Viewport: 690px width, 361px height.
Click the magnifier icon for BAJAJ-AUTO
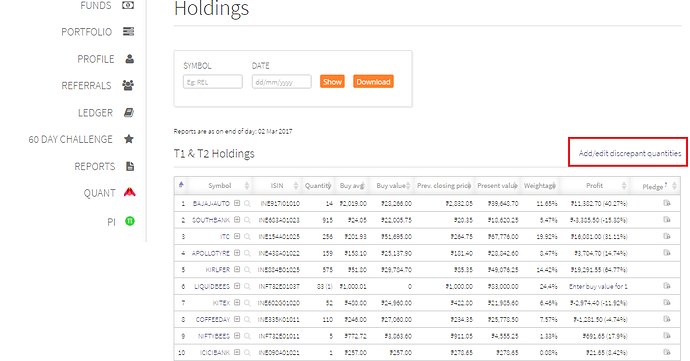point(247,204)
